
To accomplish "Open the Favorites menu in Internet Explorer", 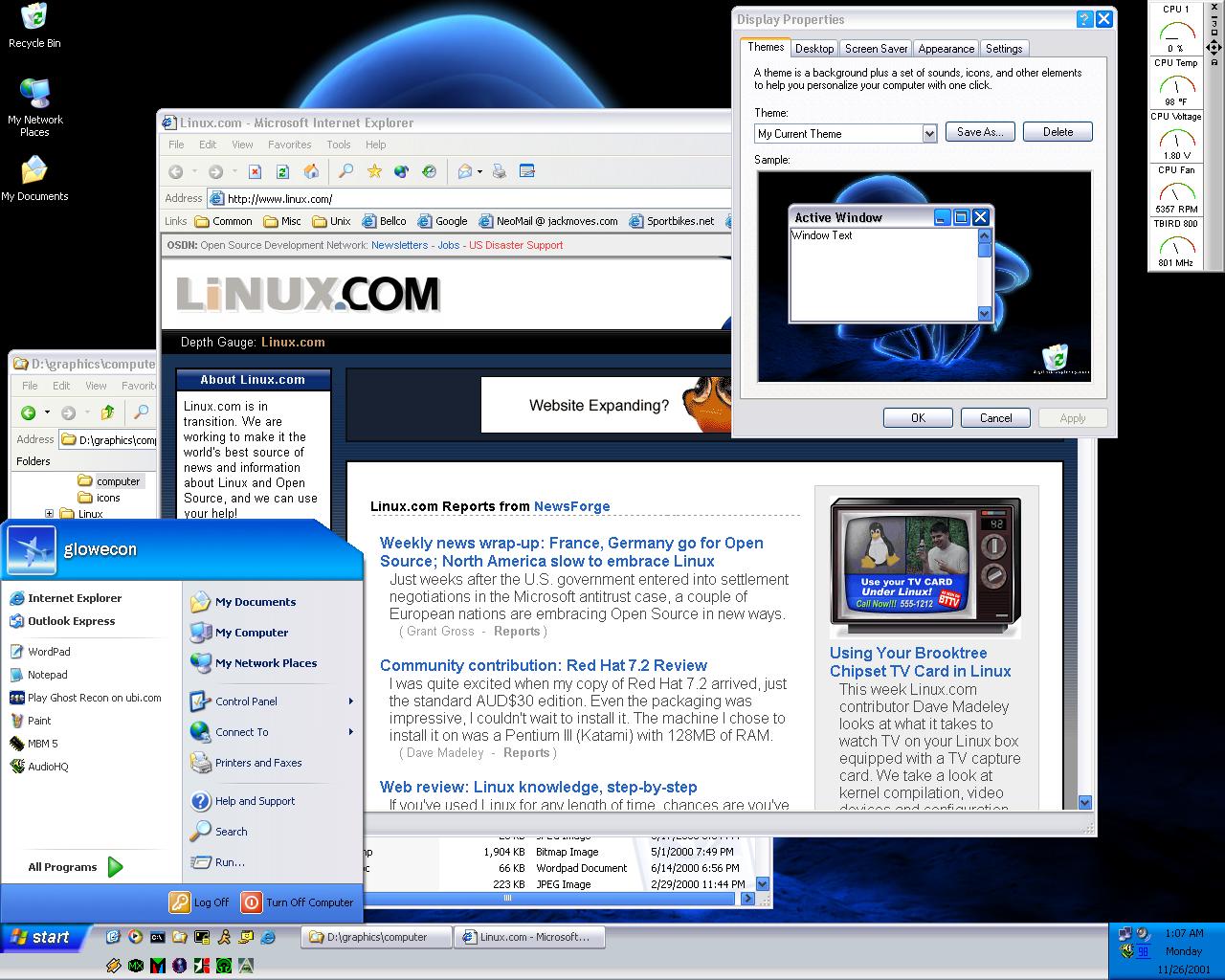I will pyautogui.click(x=289, y=145).
